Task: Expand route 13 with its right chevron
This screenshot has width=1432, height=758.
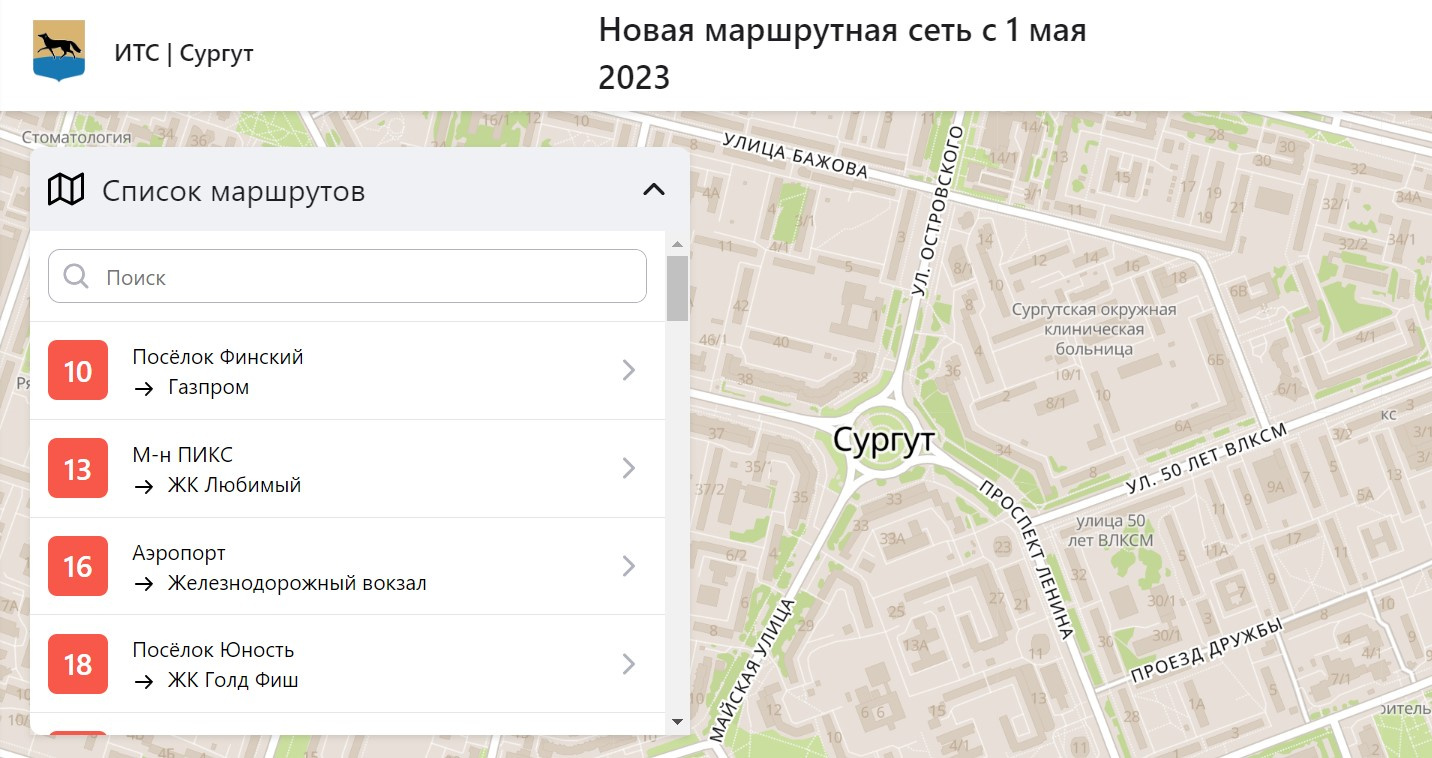Action: tap(629, 468)
